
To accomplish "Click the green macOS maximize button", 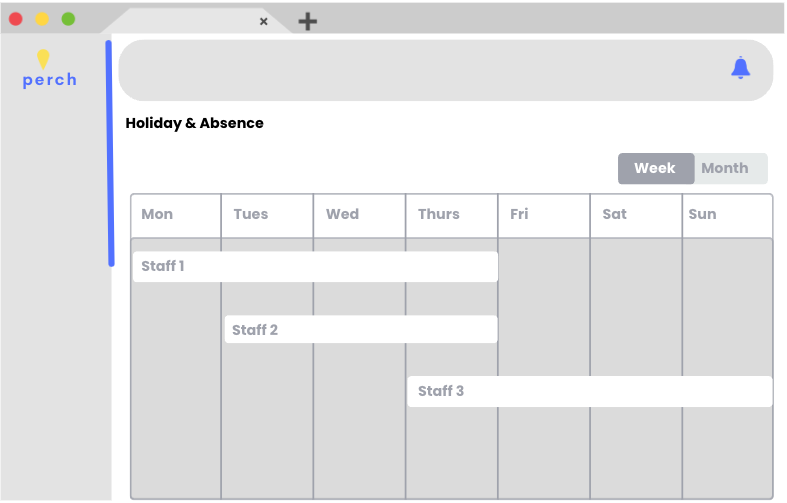I will point(68,19).
